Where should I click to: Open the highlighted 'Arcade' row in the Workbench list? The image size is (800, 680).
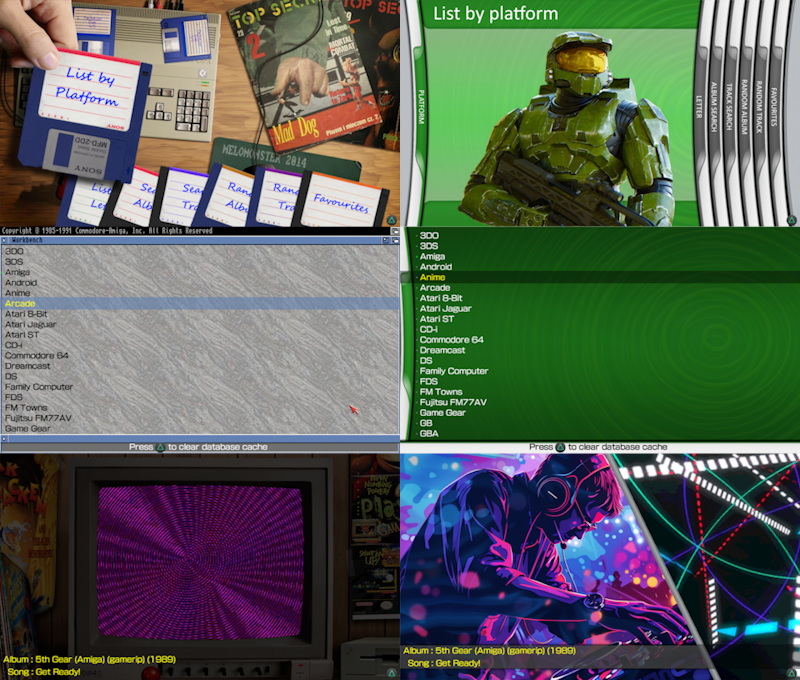coord(200,304)
